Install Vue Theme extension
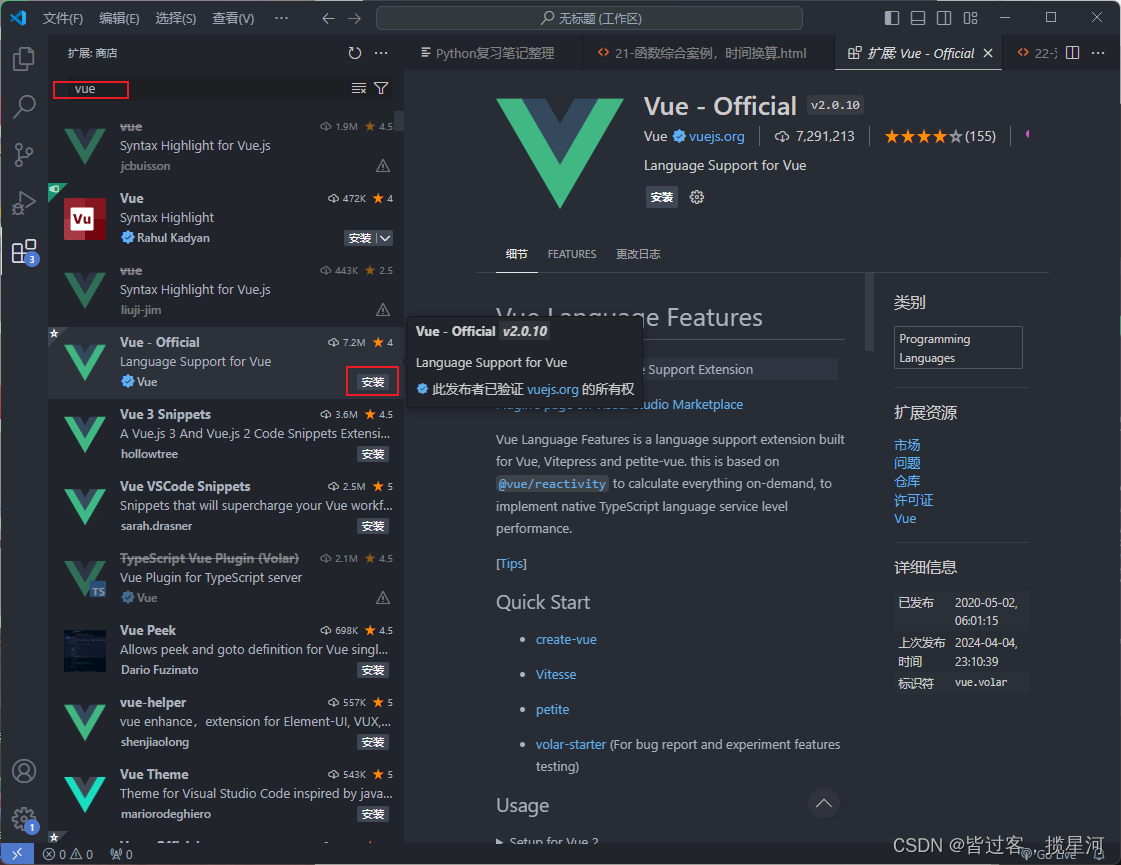Viewport: 1121px width, 865px height. pyautogui.click(x=373, y=814)
